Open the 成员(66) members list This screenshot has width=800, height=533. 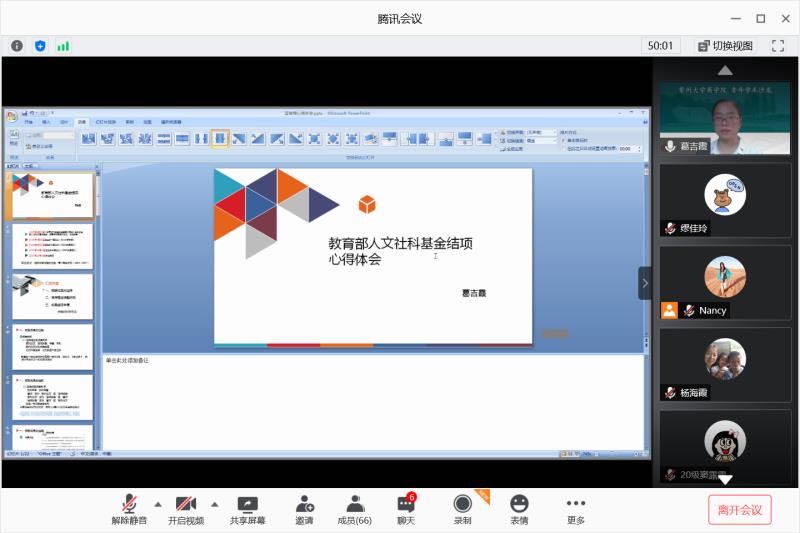354,510
